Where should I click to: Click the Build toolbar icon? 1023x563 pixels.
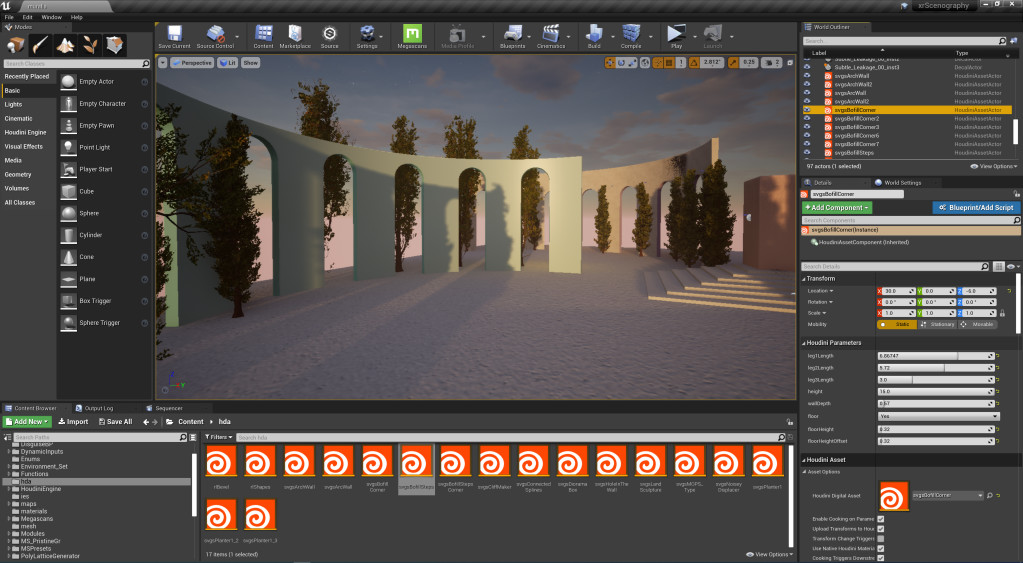point(594,35)
